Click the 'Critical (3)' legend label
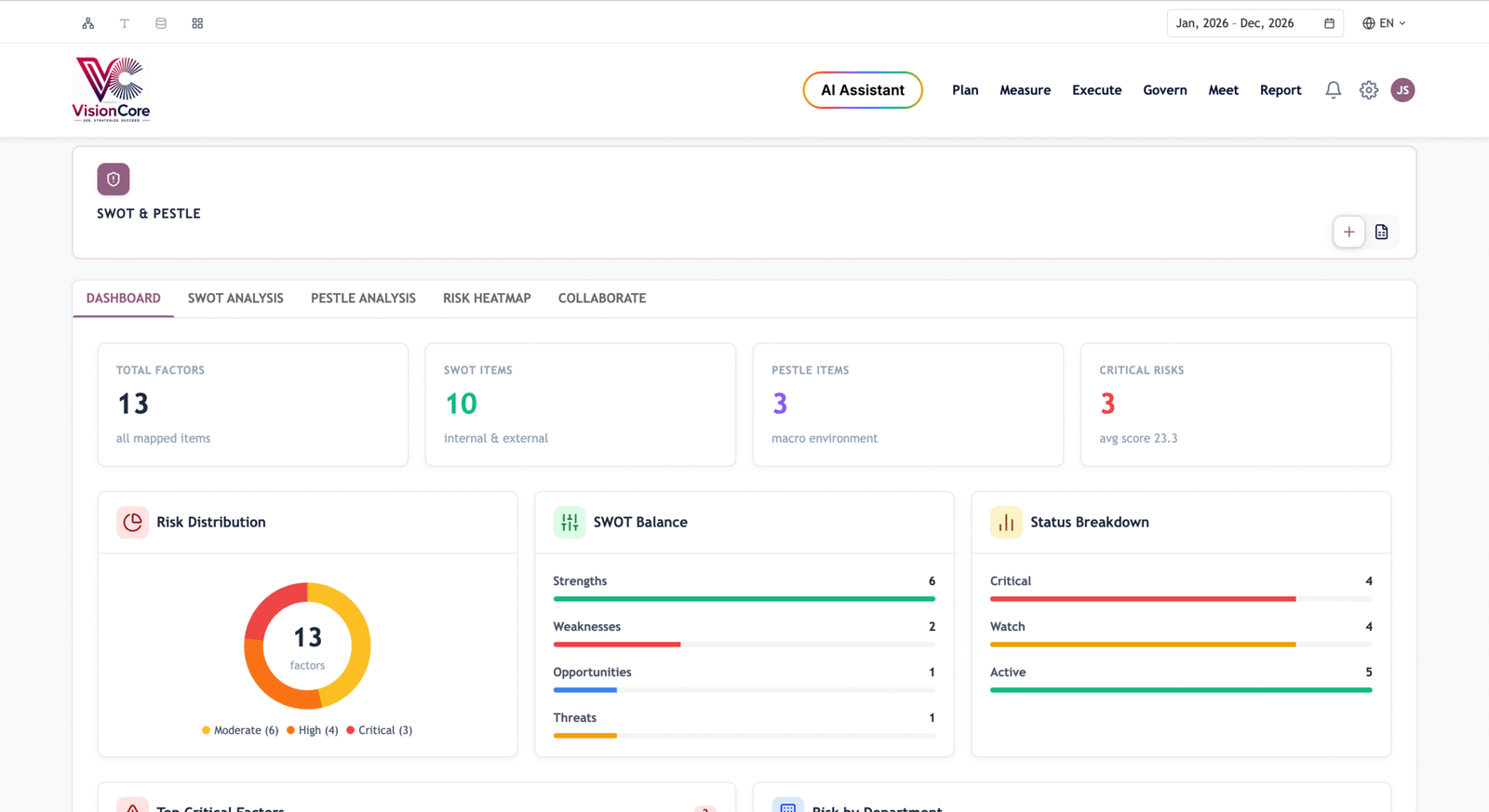This screenshot has height=812, width=1489. coord(385,730)
